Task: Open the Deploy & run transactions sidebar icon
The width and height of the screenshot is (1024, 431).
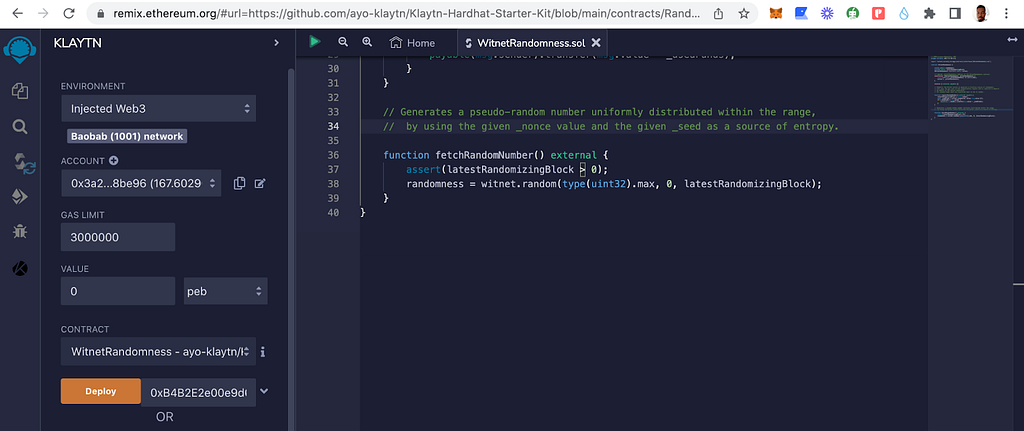Action: pos(20,197)
